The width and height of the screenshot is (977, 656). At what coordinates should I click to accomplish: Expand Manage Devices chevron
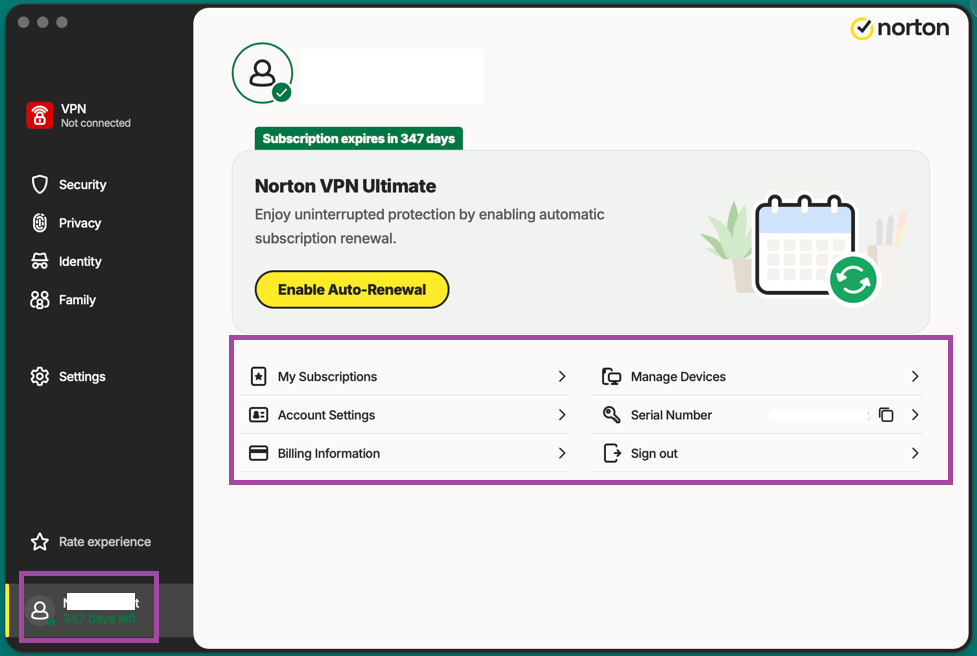(915, 376)
